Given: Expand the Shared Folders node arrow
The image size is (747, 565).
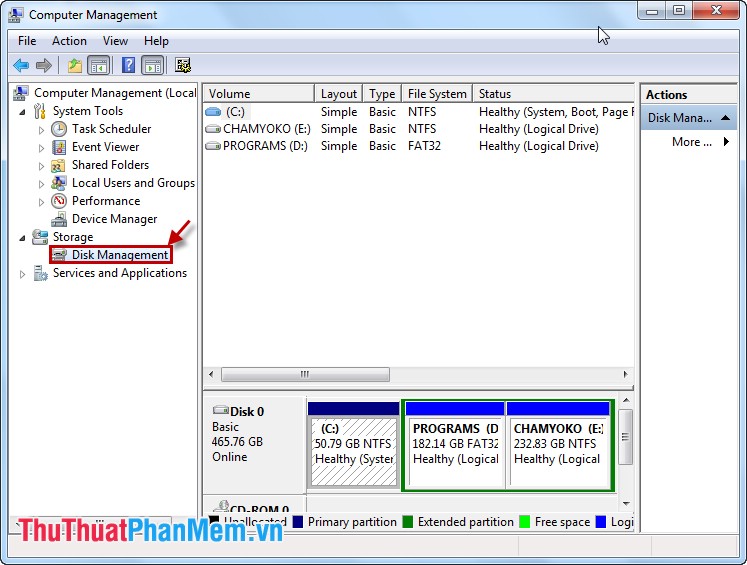Looking at the screenshot, I should [41, 166].
